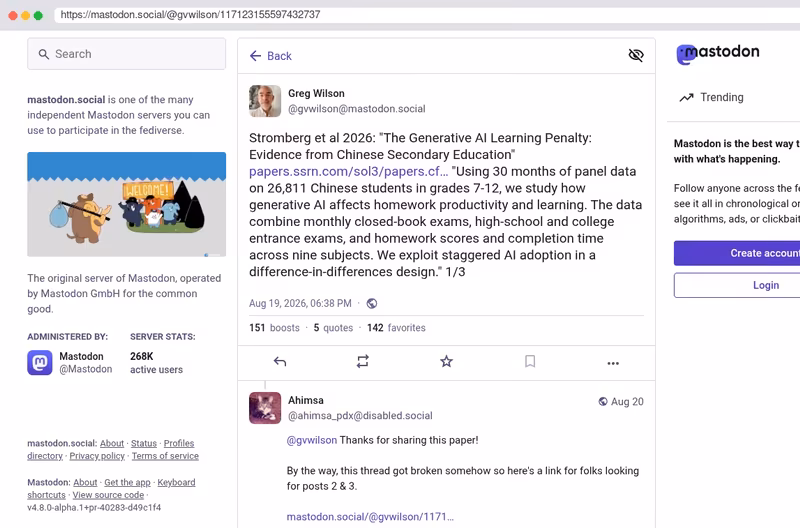
Task: Boost the post with the retweet icon
Action: point(363,362)
